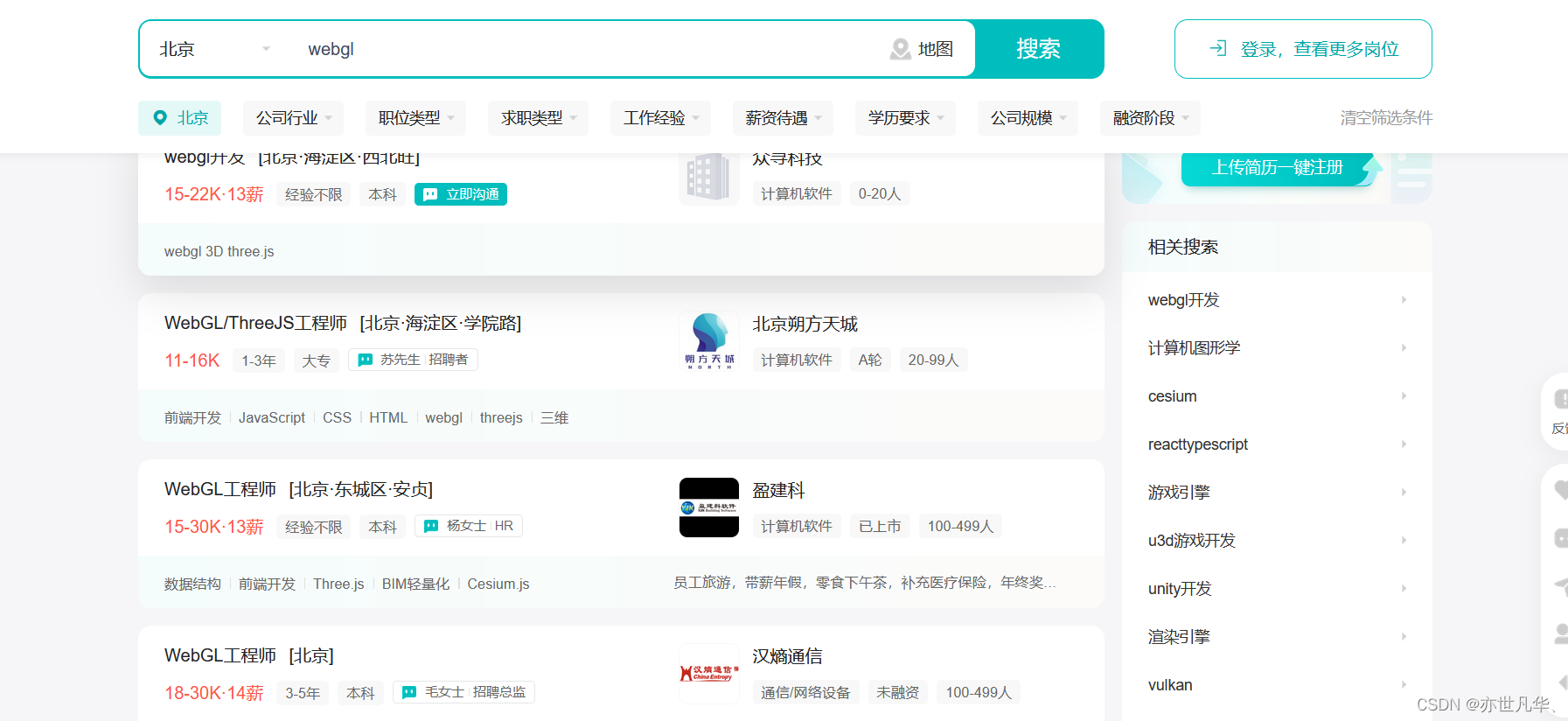Open company 北京朔方天城 name link
The width and height of the screenshot is (1568, 721).
coord(805,325)
